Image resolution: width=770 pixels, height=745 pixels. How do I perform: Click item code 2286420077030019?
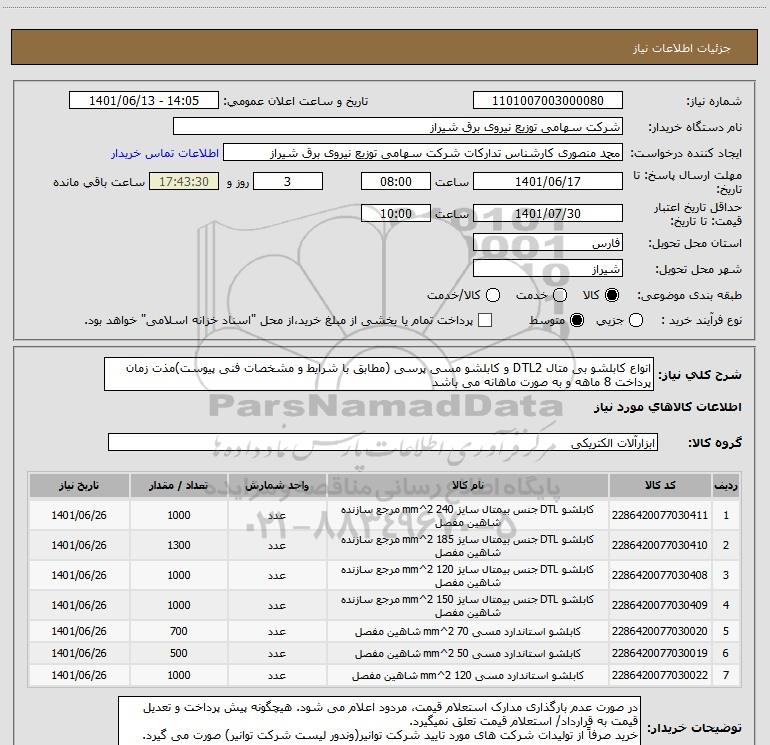660,653
